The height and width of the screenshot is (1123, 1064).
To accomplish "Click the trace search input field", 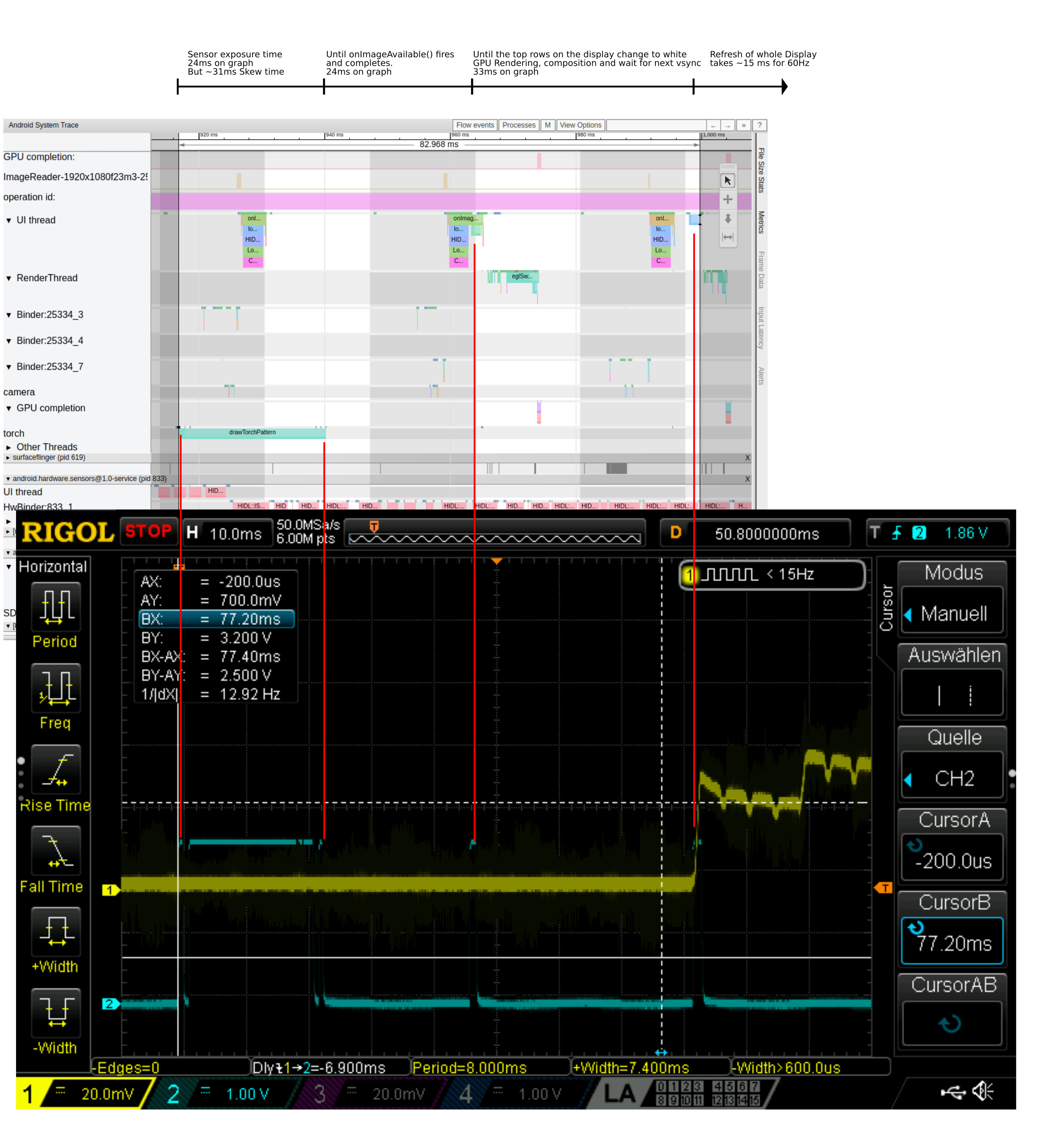I will pyautogui.click(x=655, y=125).
